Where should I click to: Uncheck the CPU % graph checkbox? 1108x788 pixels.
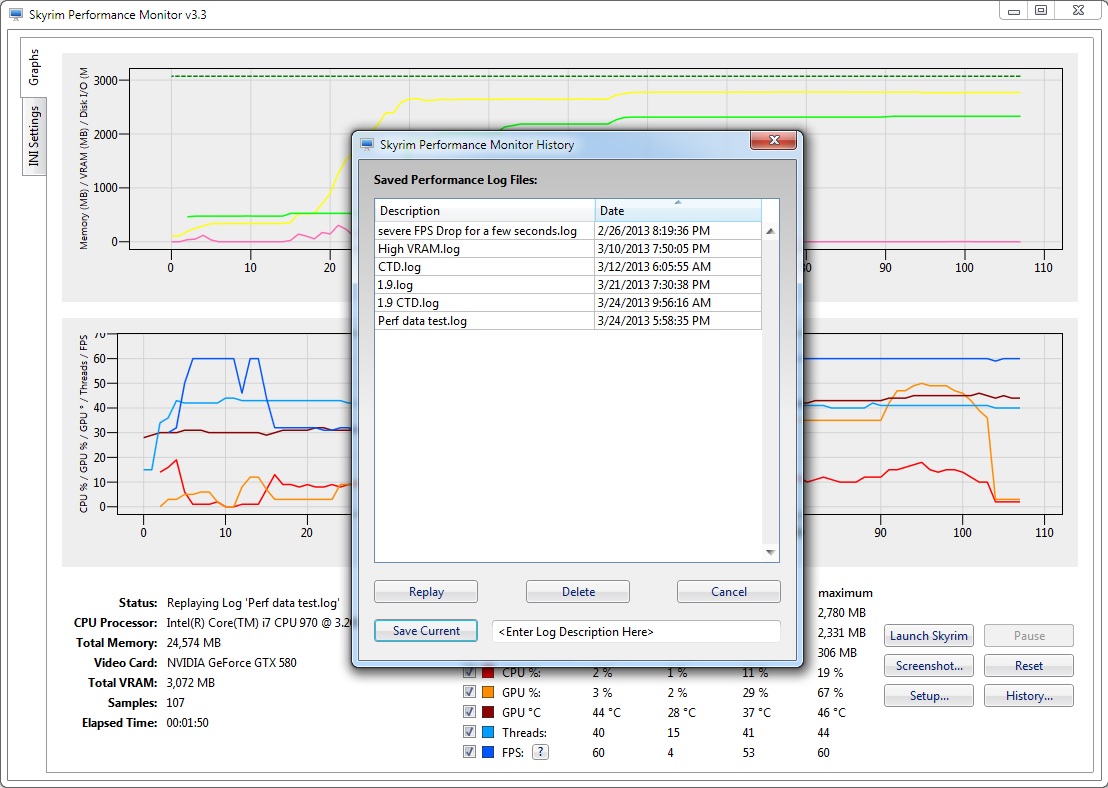(470, 672)
